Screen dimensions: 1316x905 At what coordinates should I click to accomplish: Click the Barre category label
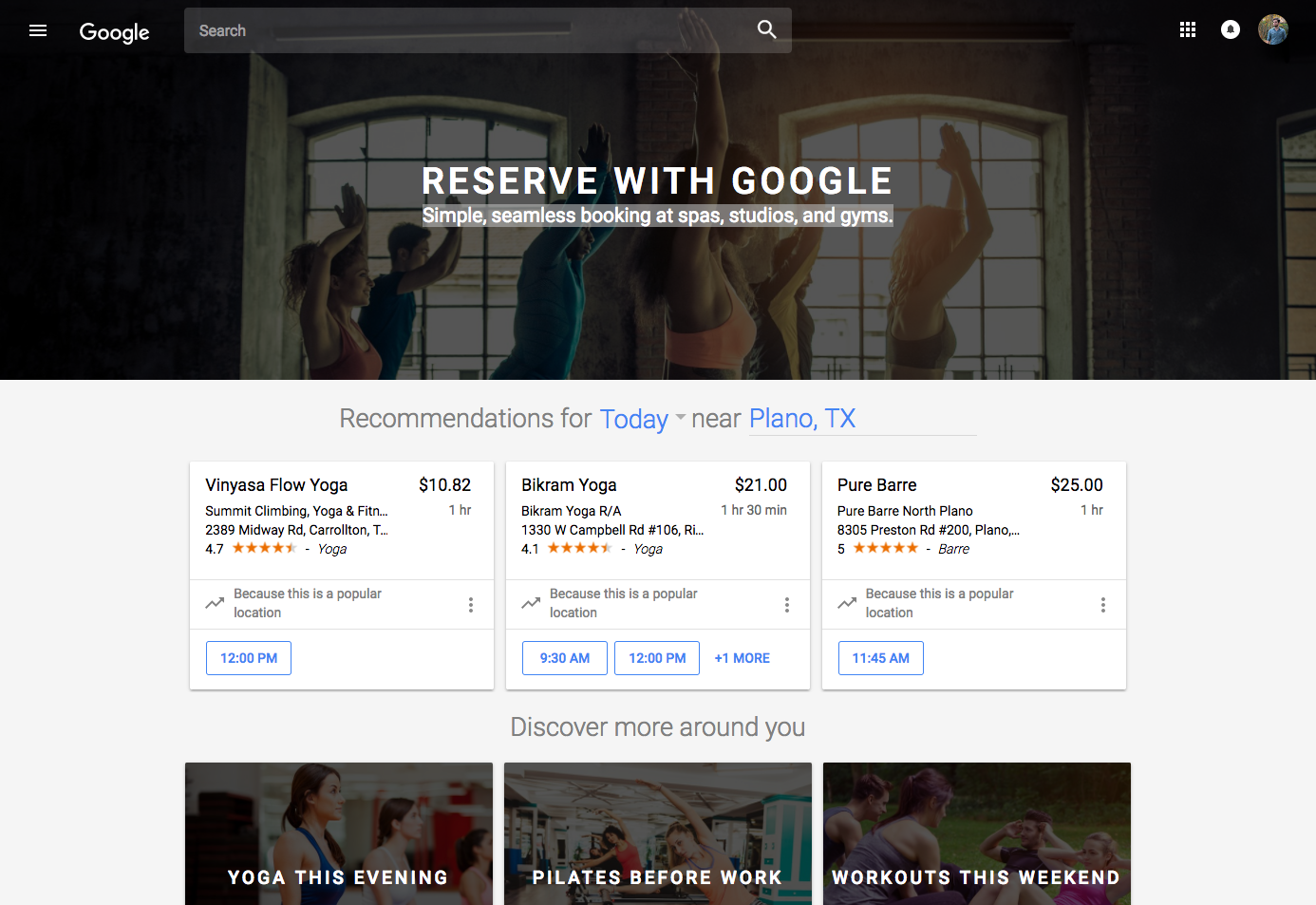coord(954,549)
